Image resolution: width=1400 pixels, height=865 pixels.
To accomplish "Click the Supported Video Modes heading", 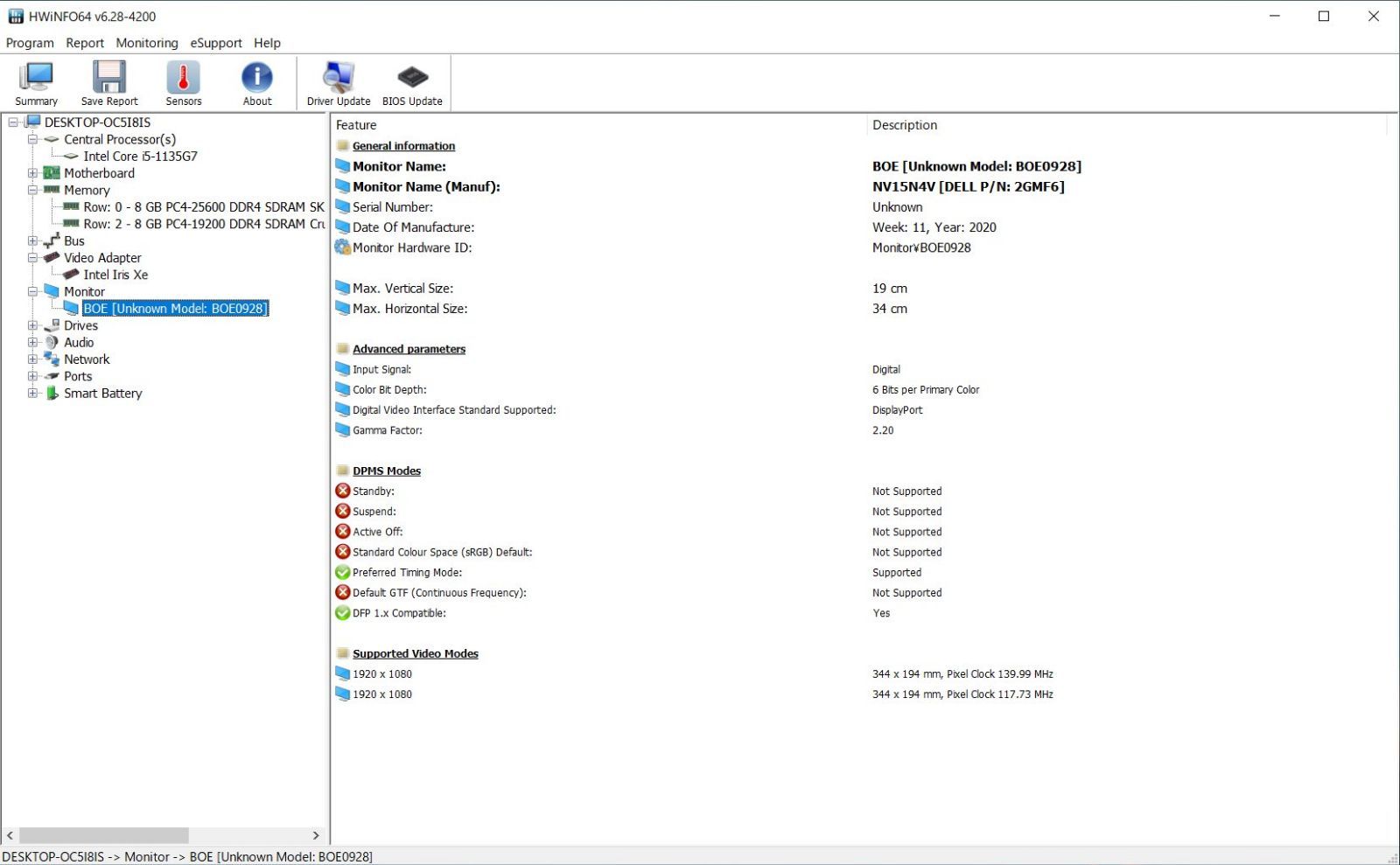I will click(x=416, y=653).
